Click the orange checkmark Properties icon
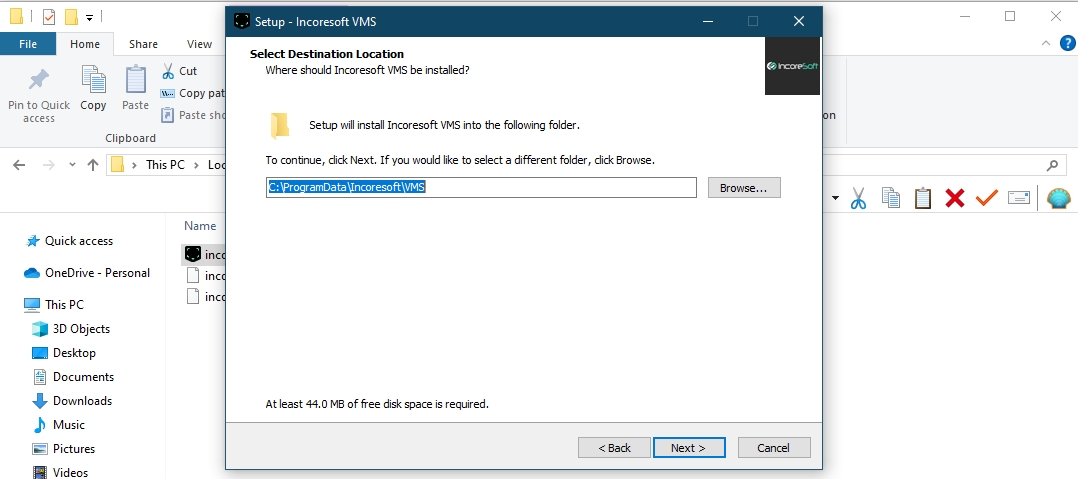1078x479 pixels. 987,199
